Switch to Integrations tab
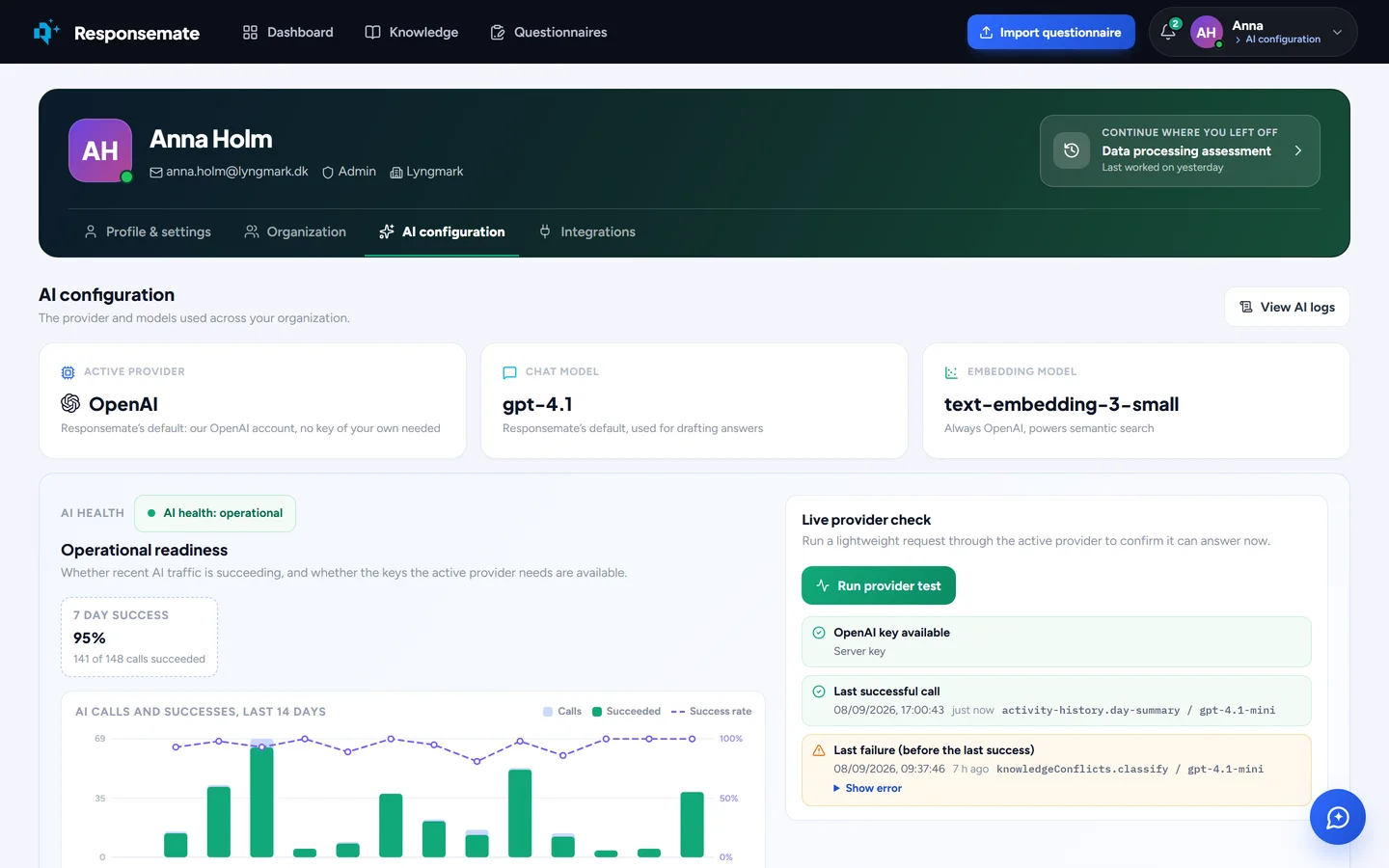 (587, 231)
